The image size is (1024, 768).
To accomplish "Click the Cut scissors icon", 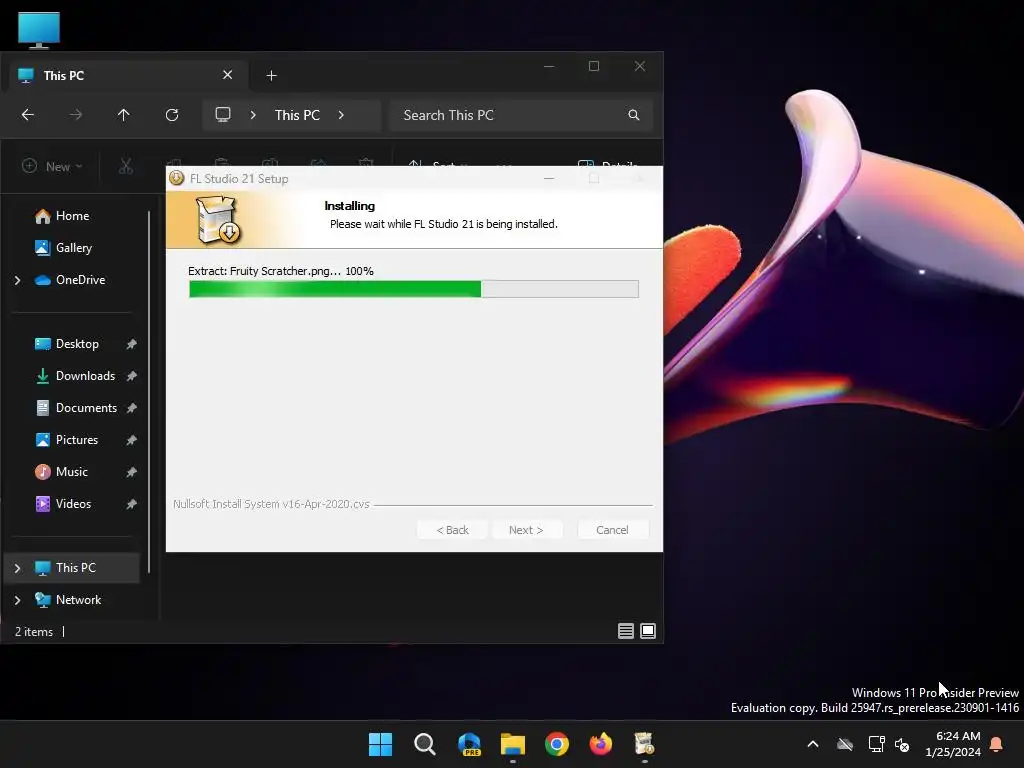I will click(x=125, y=167).
